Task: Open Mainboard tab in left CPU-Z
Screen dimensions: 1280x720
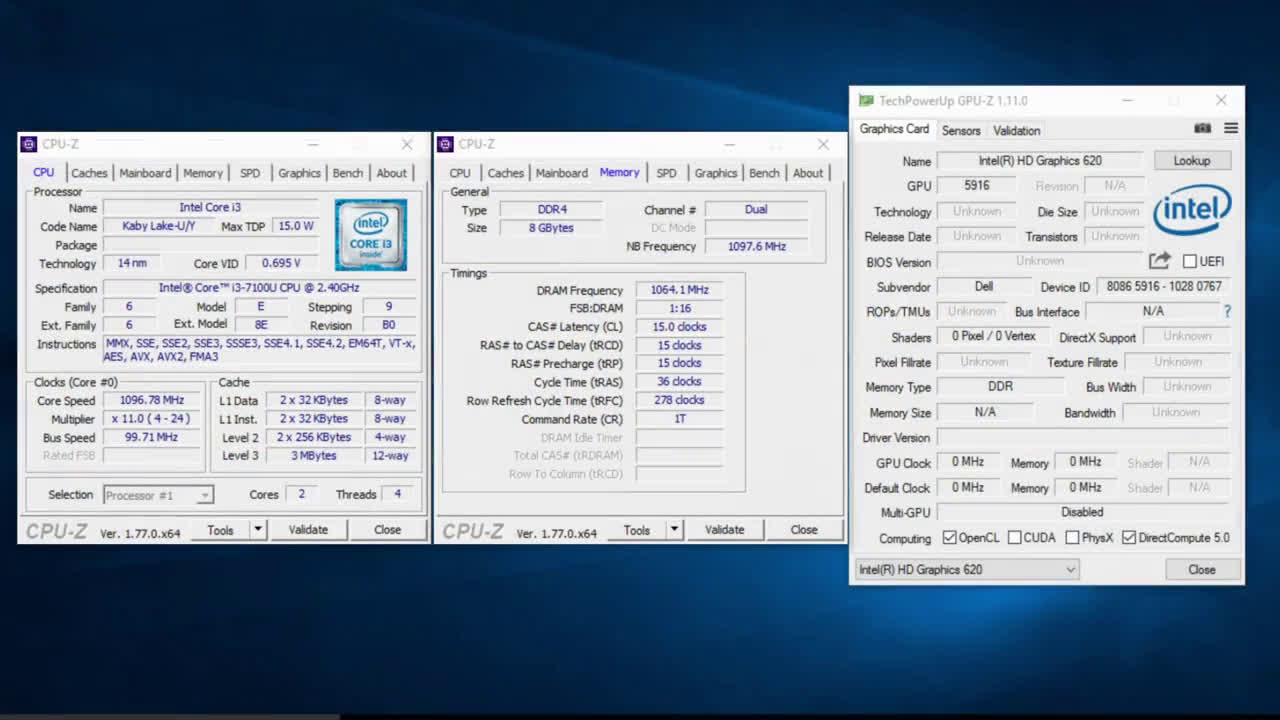Action: point(145,173)
